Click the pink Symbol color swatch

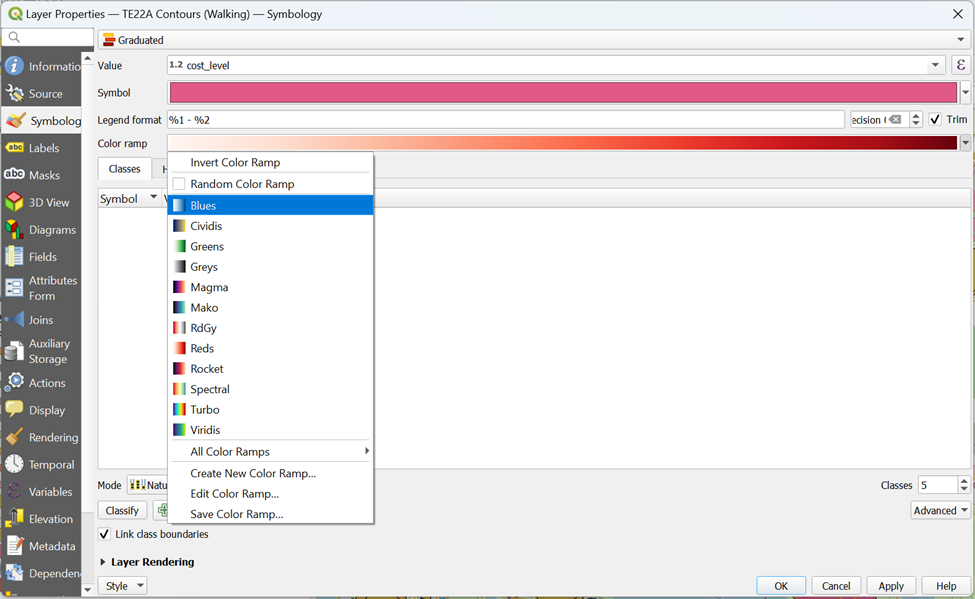coord(563,93)
